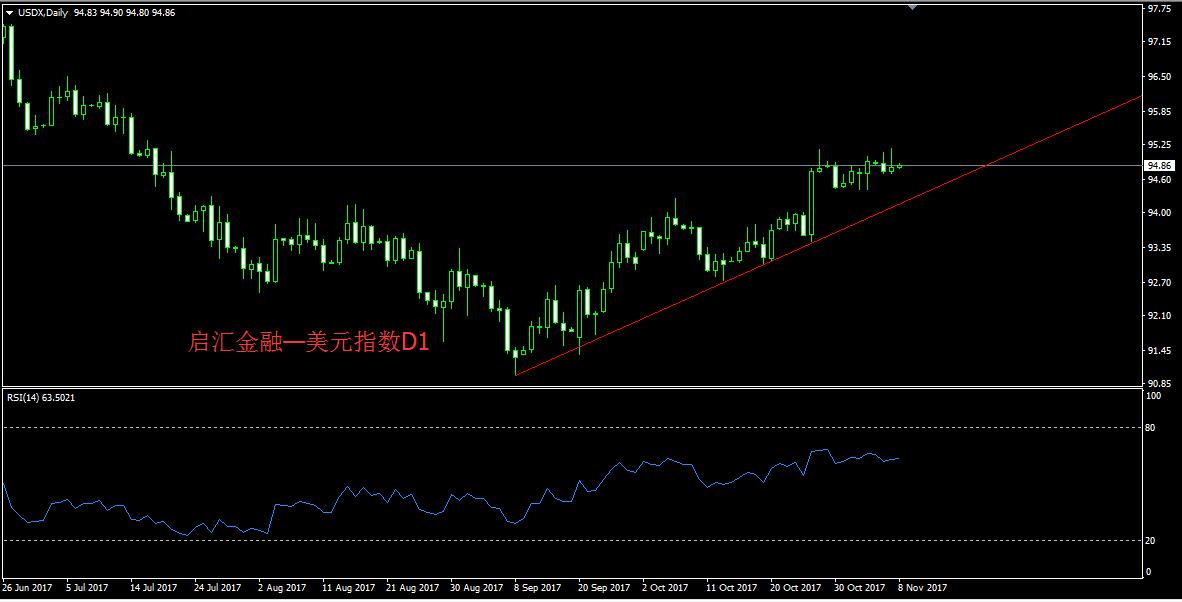
Task: Click the RSI scale value 0
Action: (1149, 572)
